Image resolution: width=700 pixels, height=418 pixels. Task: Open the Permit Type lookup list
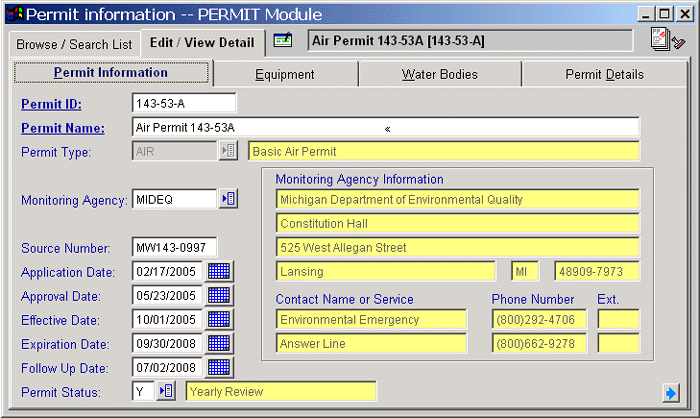point(228,151)
